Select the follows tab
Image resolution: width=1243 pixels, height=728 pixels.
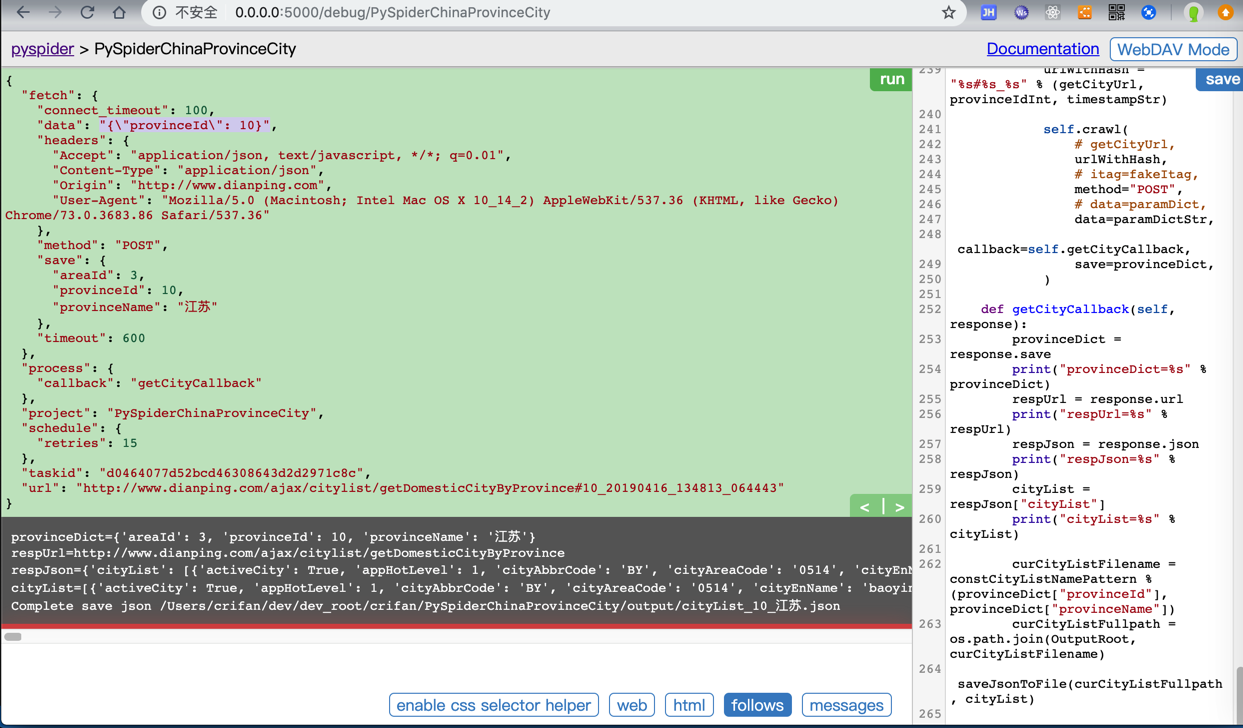coord(757,705)
